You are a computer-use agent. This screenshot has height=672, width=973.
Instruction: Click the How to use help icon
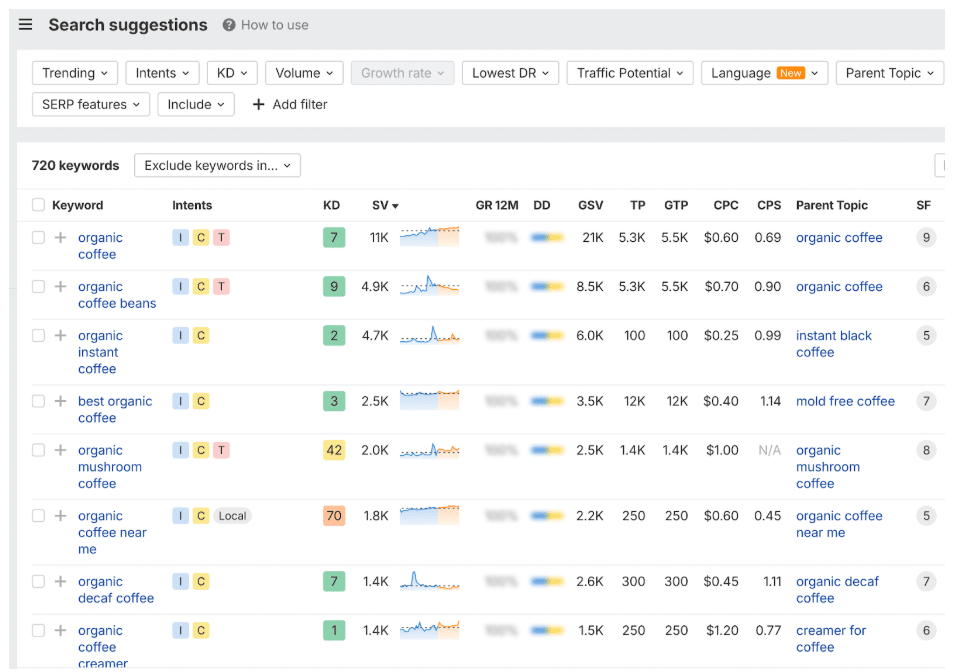(x=229, y=25)
